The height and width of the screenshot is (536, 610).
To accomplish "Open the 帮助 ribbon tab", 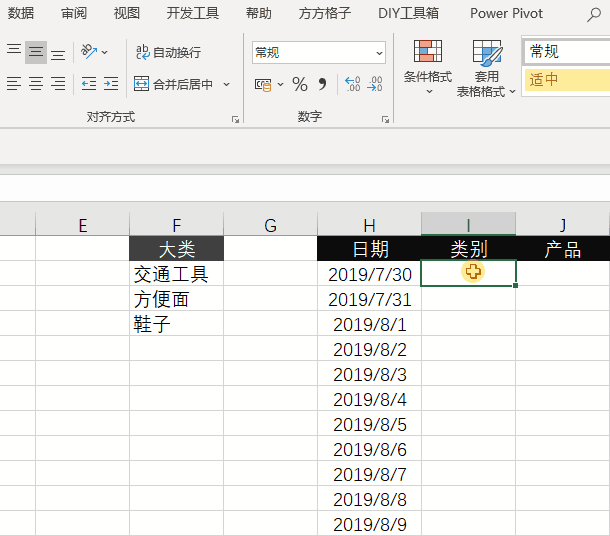I will tap(259, 13).
